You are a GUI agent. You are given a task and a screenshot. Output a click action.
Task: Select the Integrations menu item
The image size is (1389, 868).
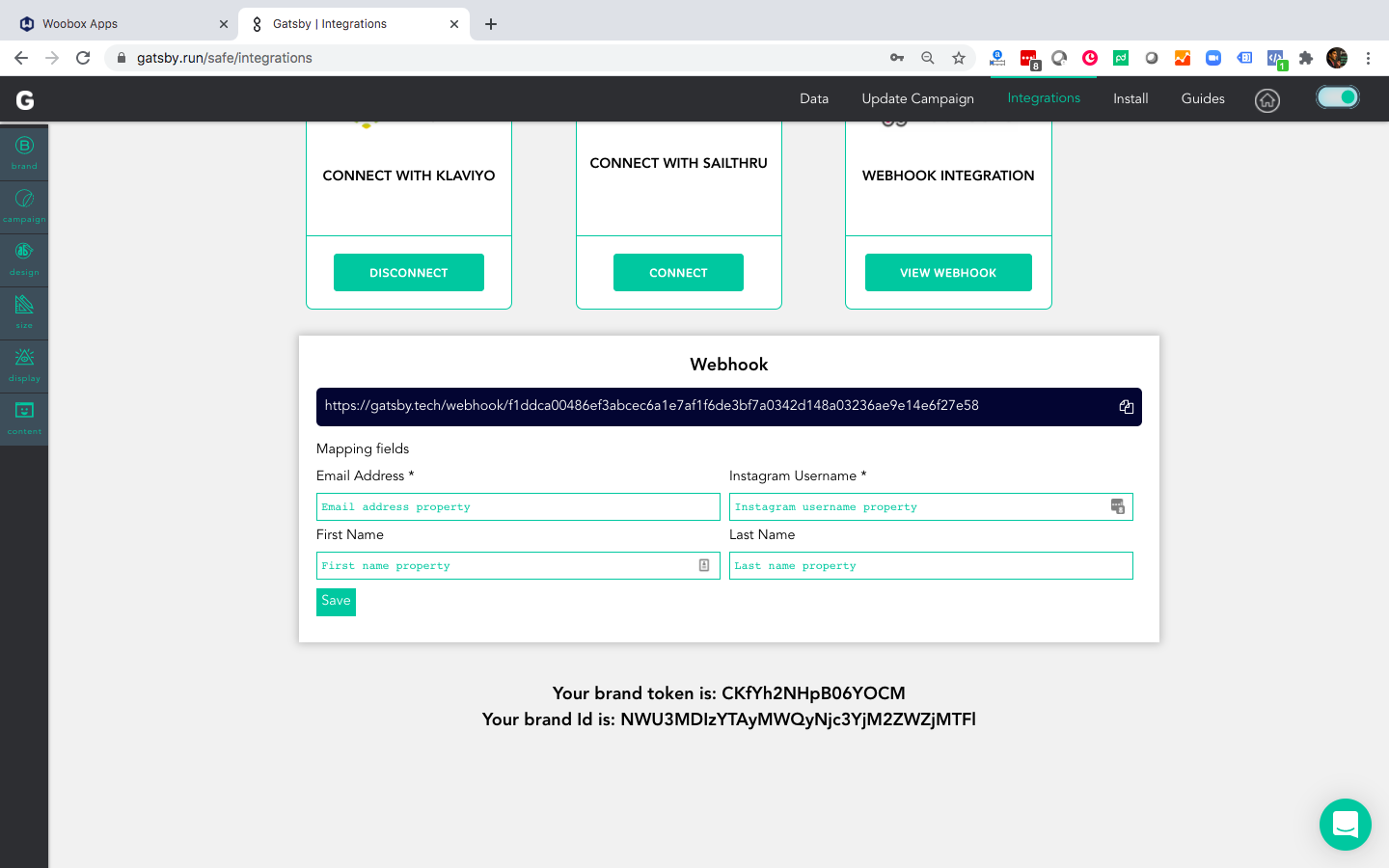[1044, 98]
